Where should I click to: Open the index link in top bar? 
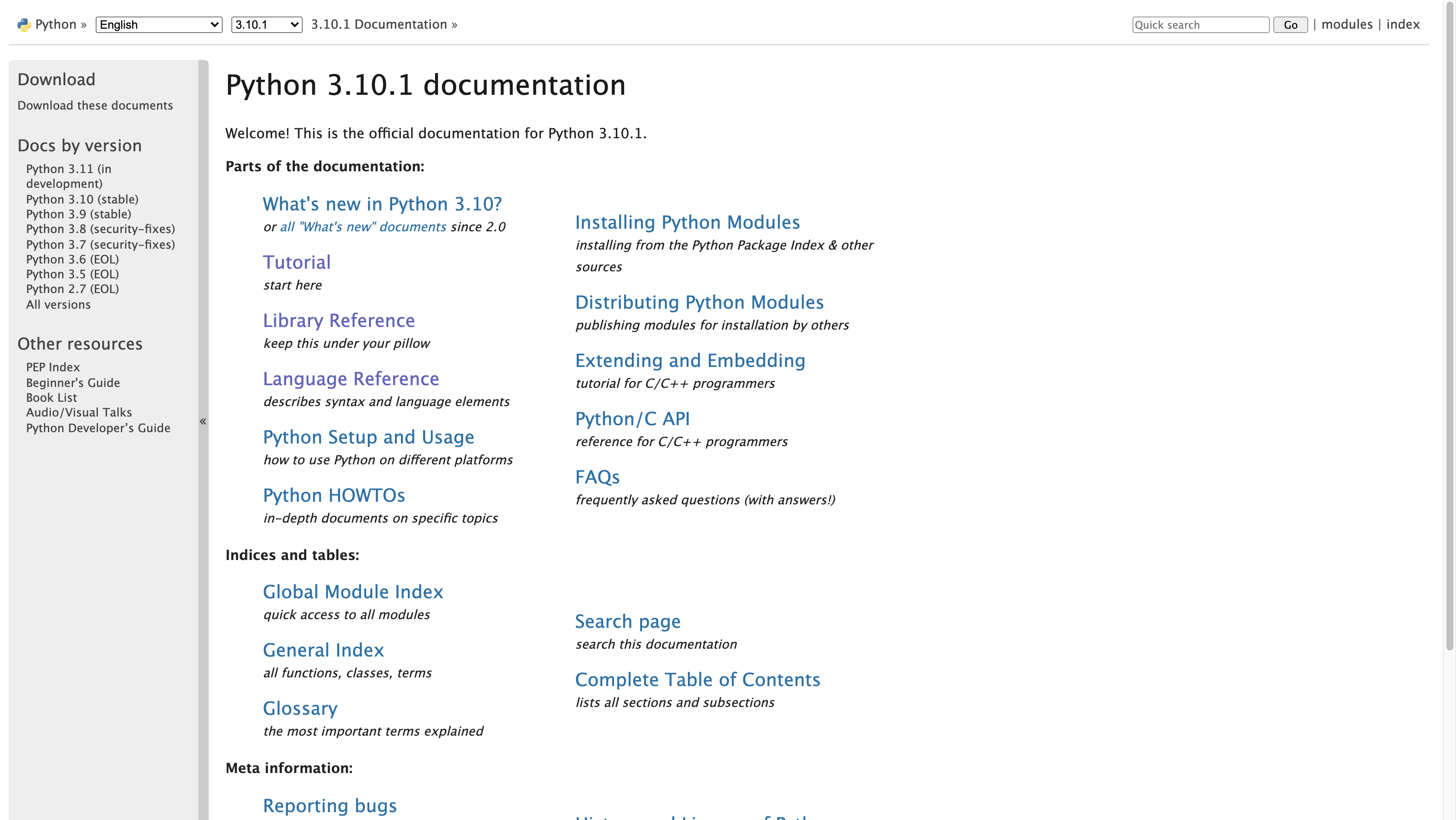pyautogui.click(x=1403, y=24)
